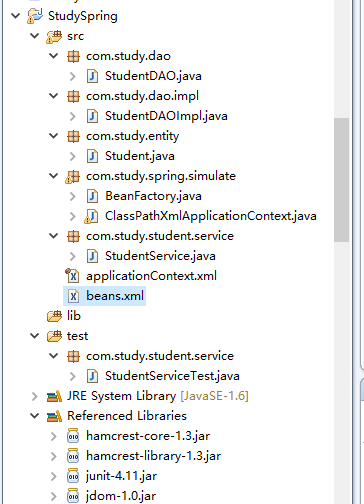Click the StudentService.java file icon
Screen dimensions: 364x504
(x=92, y=256)
